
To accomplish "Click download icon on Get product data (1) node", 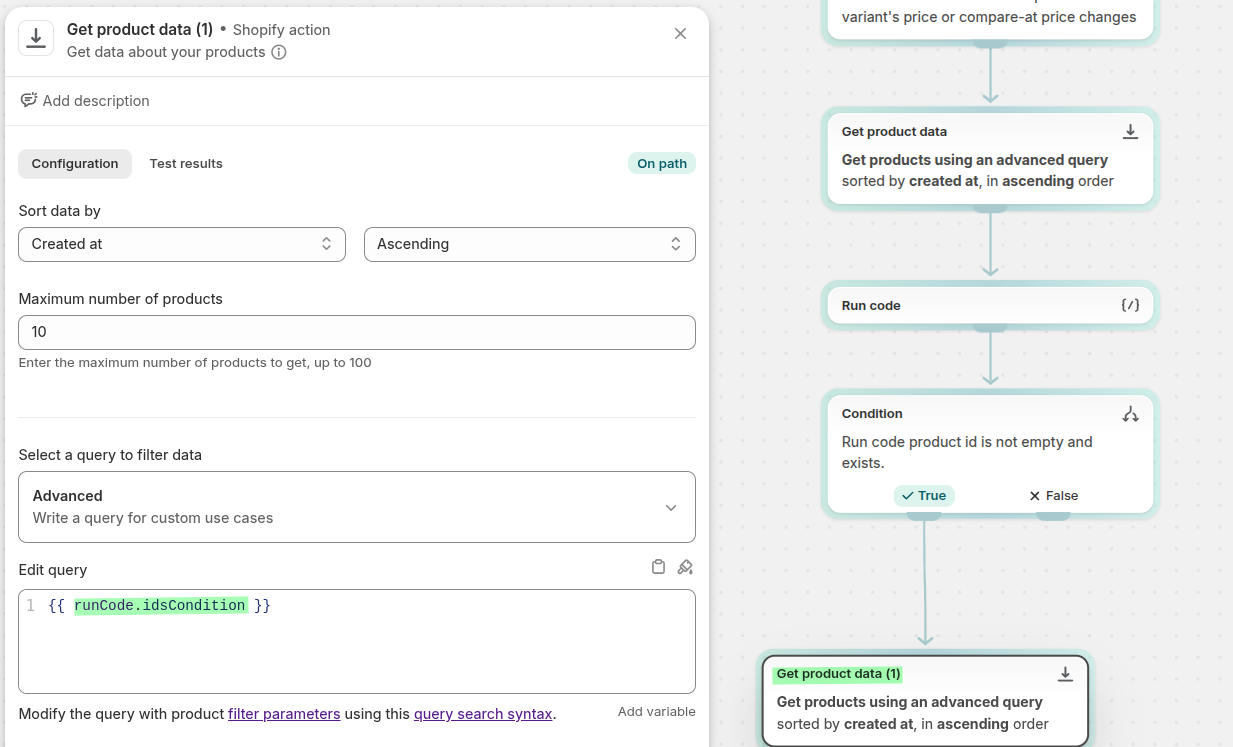I will [x=1065, y=674].
